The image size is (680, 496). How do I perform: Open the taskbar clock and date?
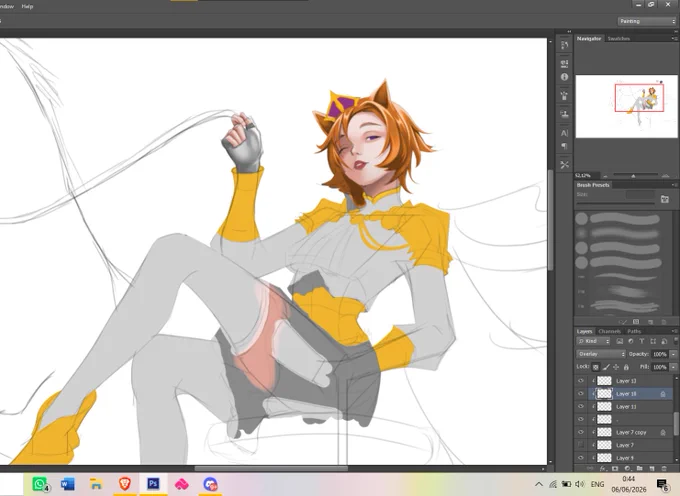point(628,484)
